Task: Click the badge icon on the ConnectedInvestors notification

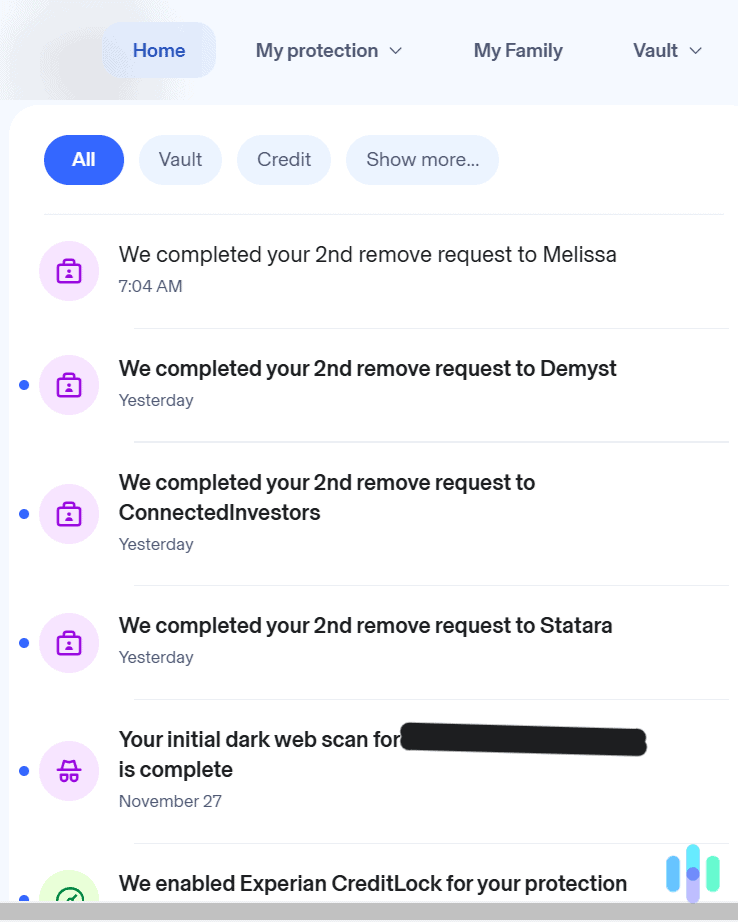Action: 69,514
